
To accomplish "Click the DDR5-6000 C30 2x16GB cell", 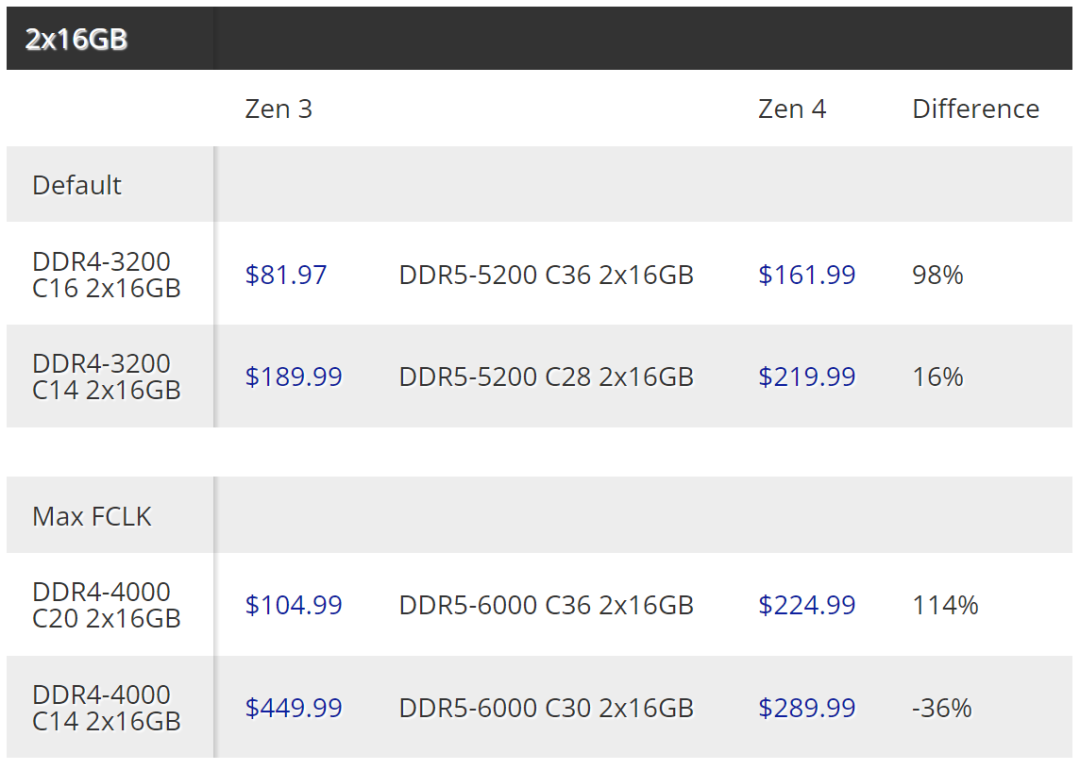I will 546,708.
